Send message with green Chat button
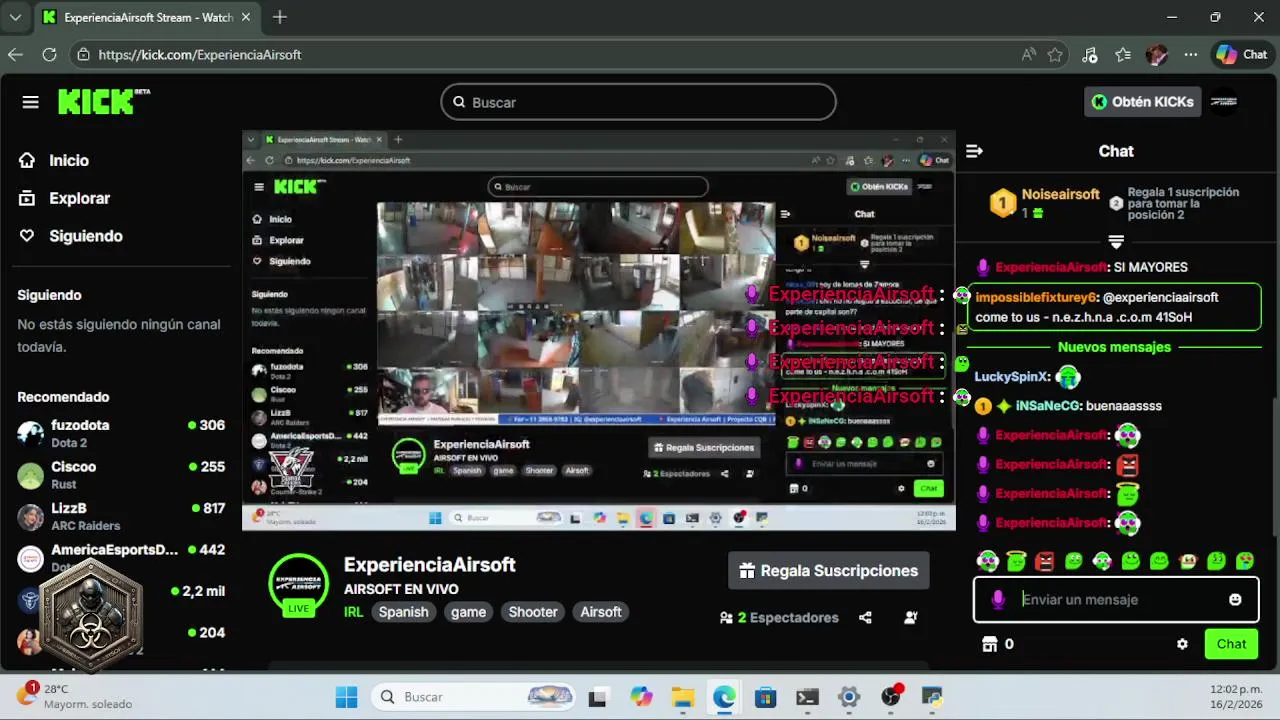This screenshot has height=720, width=1280. pos(1231,644)
